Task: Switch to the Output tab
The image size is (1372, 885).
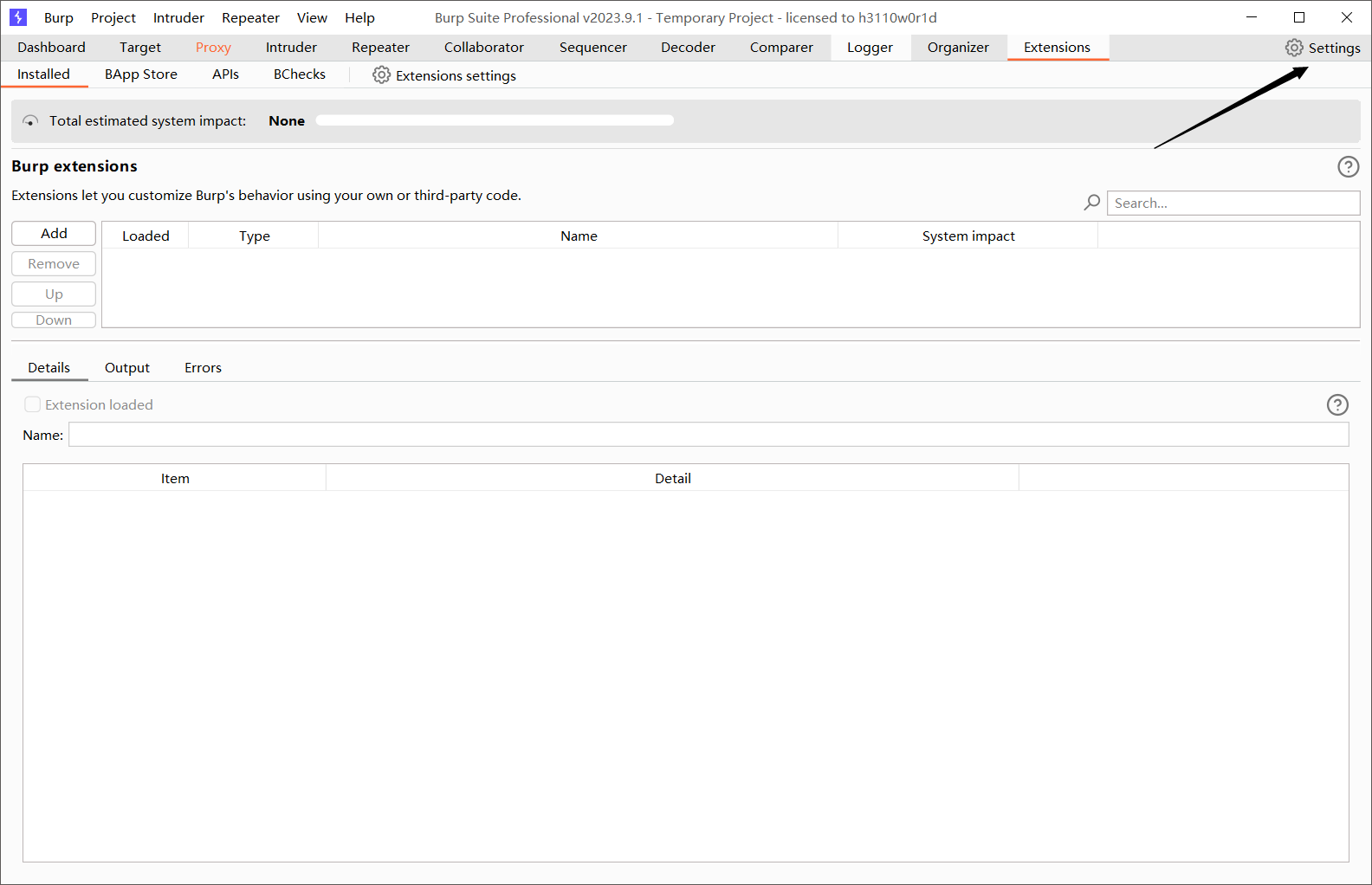Action: click(127, 368)
